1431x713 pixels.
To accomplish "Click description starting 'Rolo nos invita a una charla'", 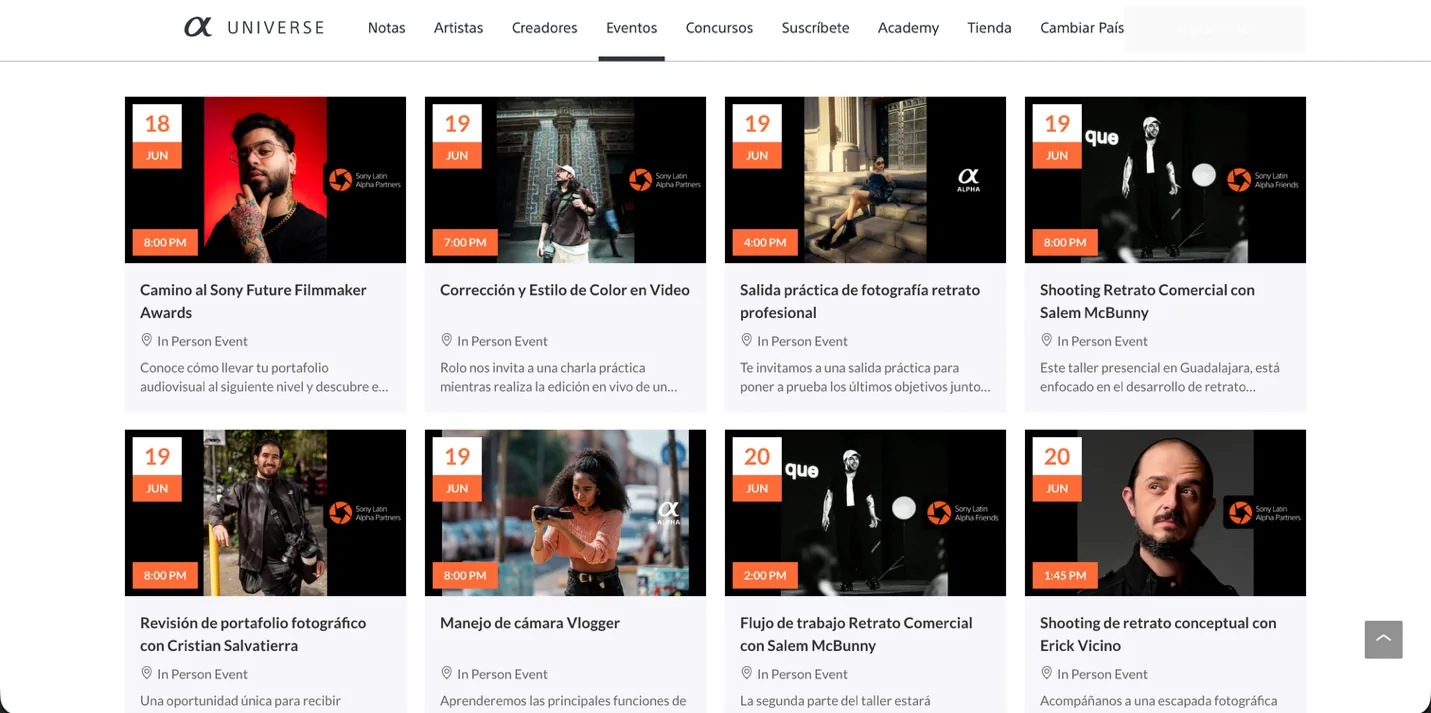I will 559,377.
